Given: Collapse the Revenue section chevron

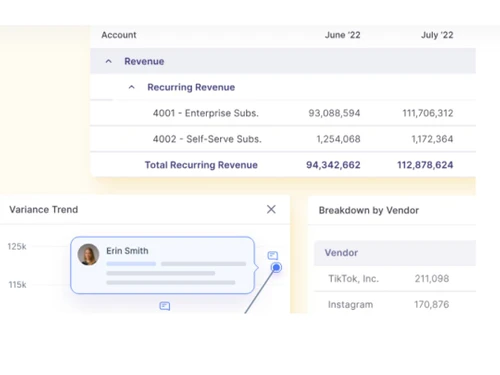Looking at the screenshot, I should click(109, 61).
